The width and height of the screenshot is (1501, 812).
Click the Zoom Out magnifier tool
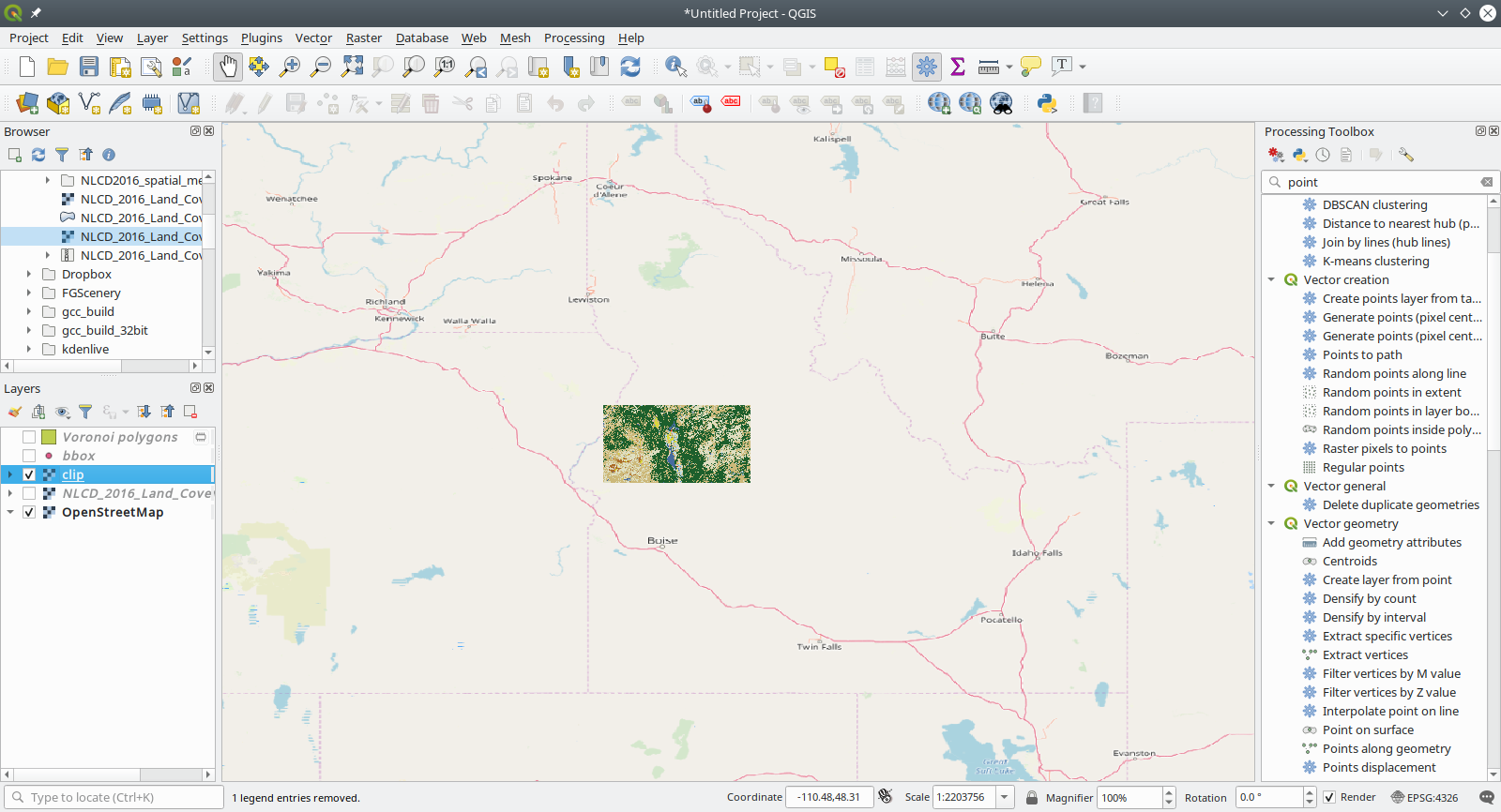(321, 67)
